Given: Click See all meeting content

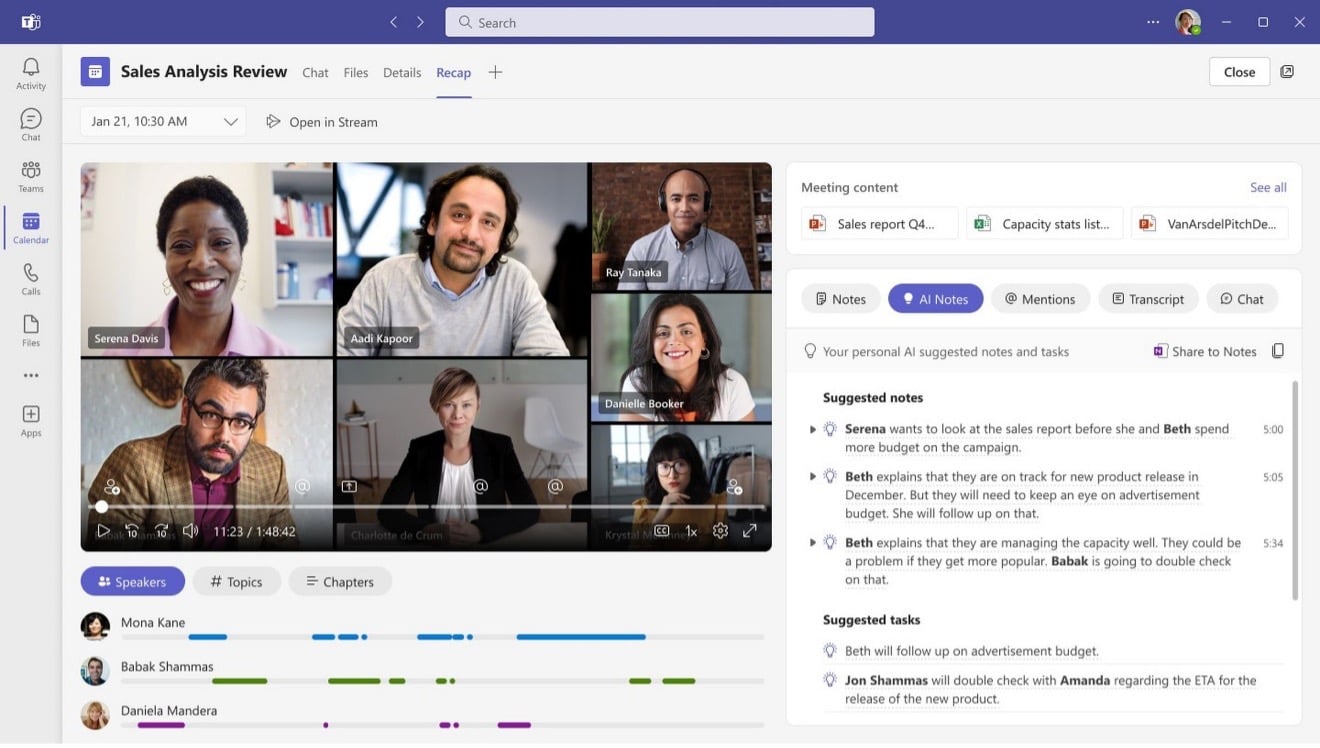Looking at the screenshot, I should (x=1268, y=187).
